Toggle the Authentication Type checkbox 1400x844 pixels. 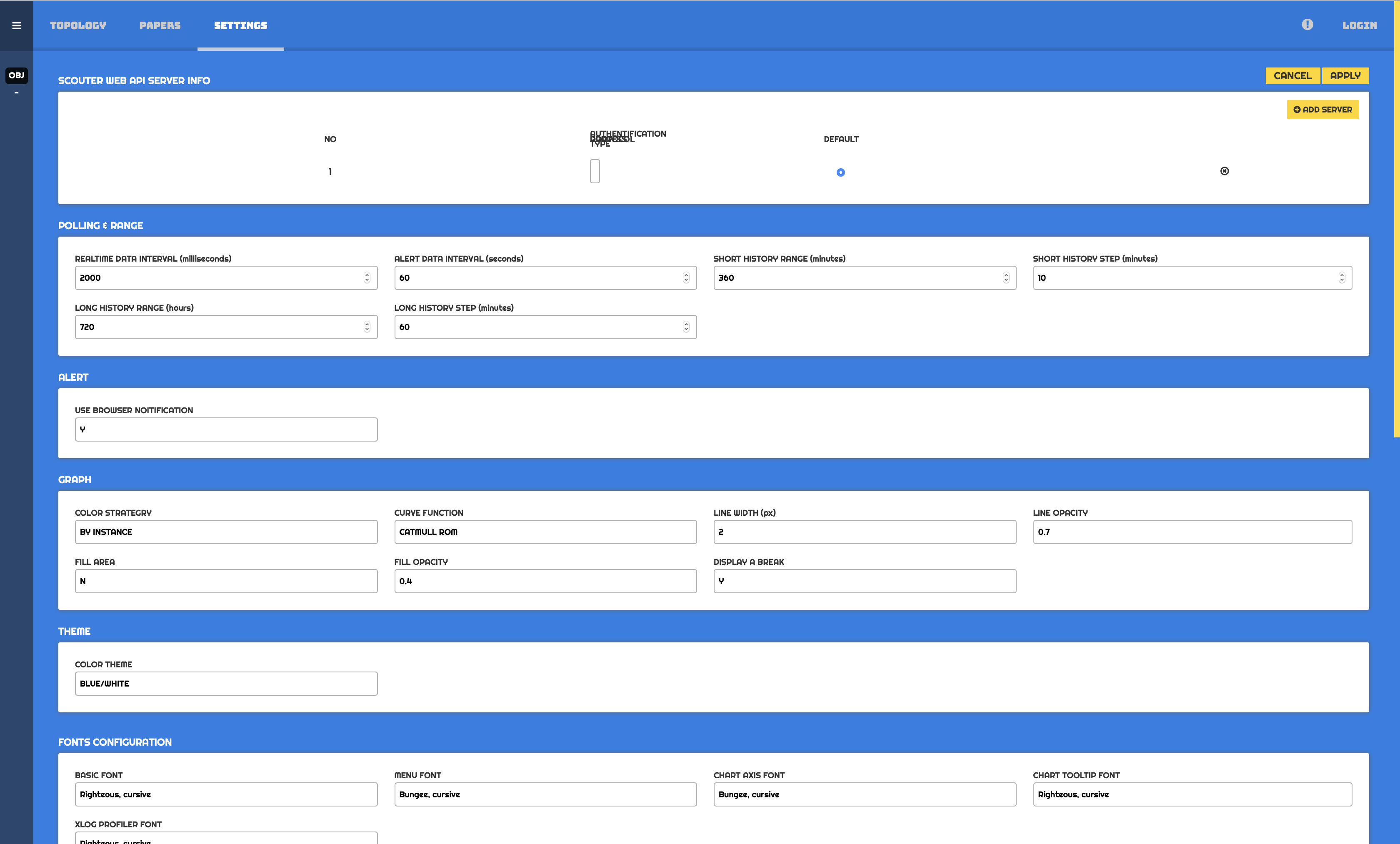594,171
